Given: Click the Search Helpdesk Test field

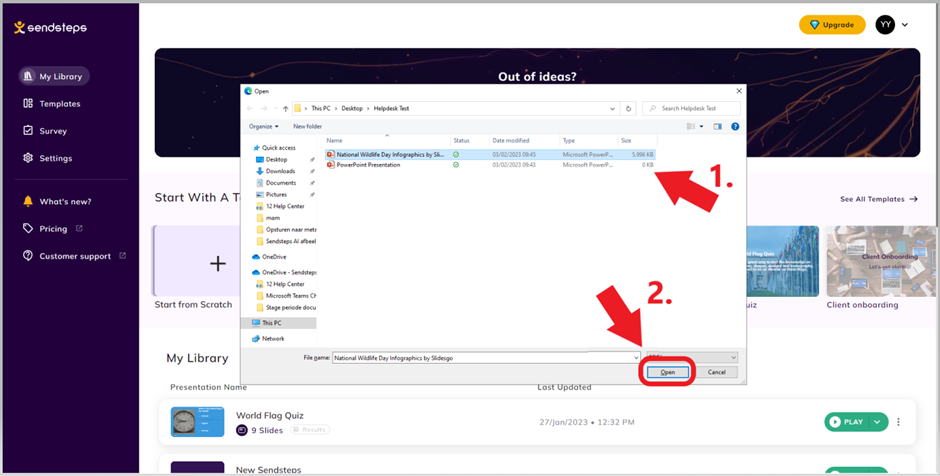Looking at the screenshot, I should (x=691, y=109).
